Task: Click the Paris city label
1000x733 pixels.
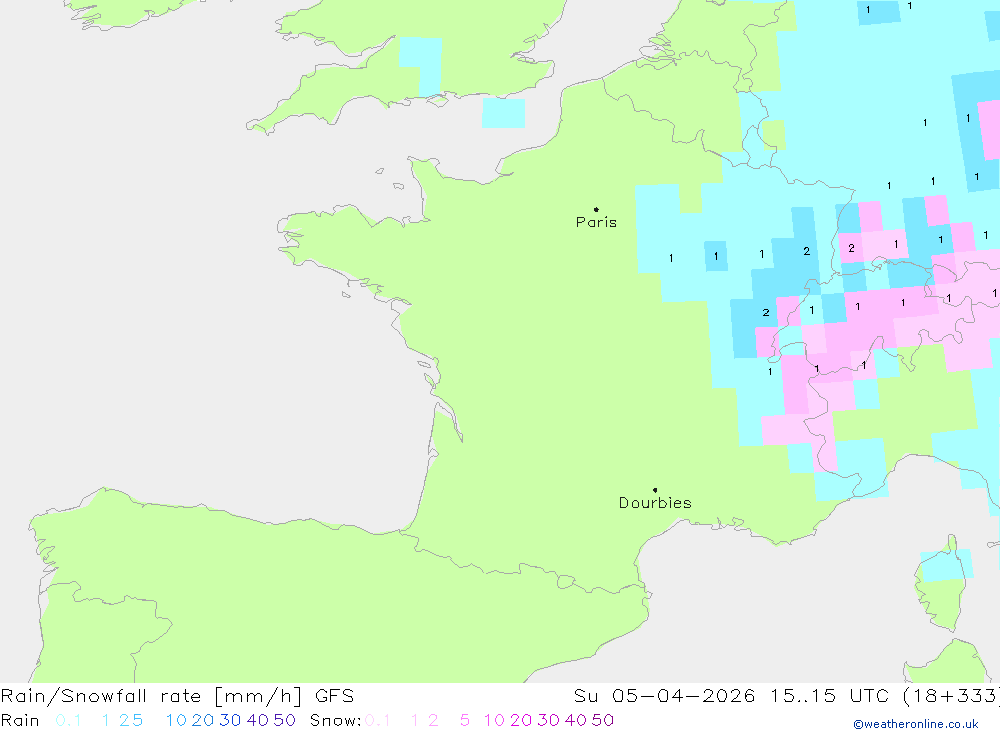Action: [x=596, y=222]
